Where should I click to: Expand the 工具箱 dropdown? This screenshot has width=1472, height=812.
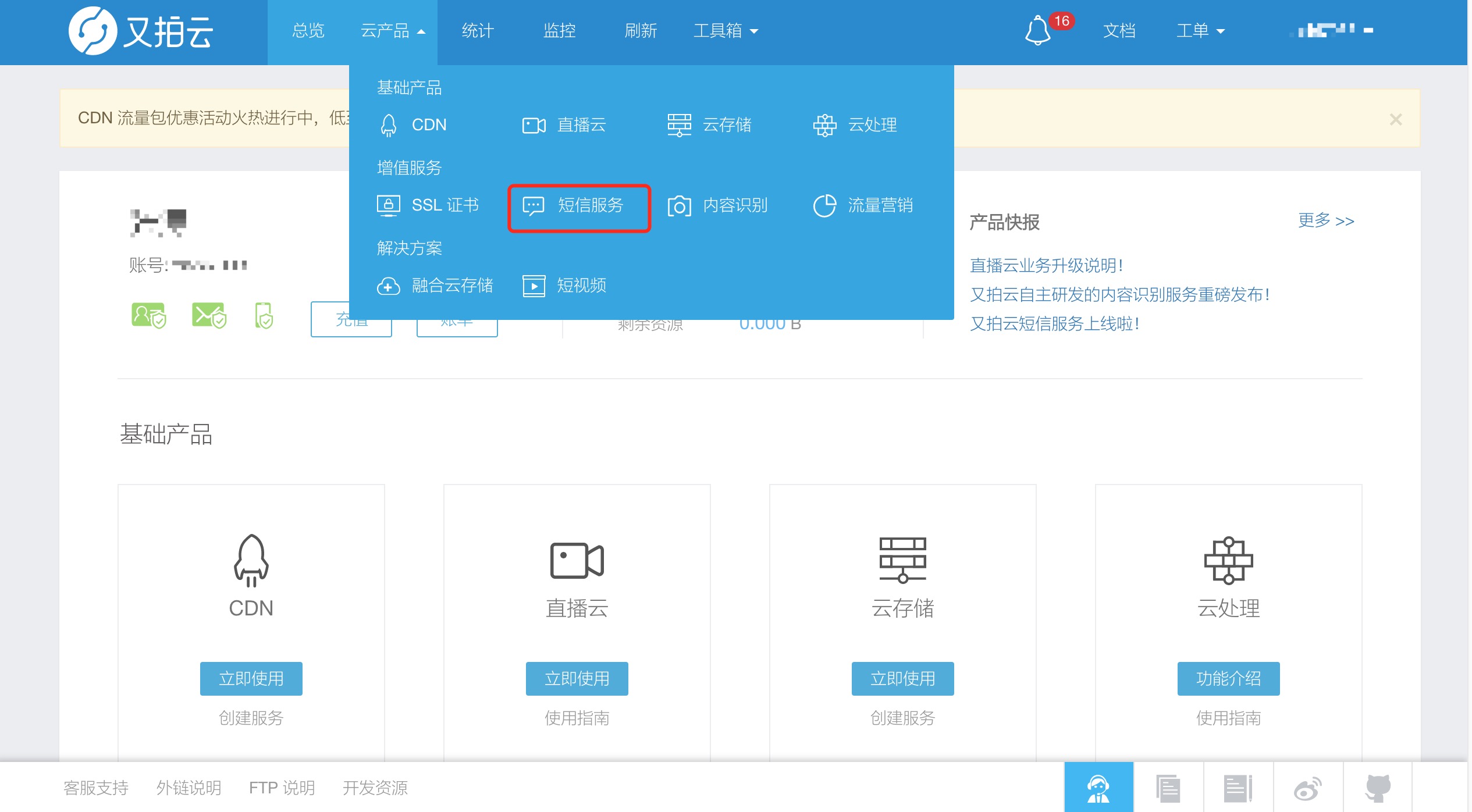[726, 31]
